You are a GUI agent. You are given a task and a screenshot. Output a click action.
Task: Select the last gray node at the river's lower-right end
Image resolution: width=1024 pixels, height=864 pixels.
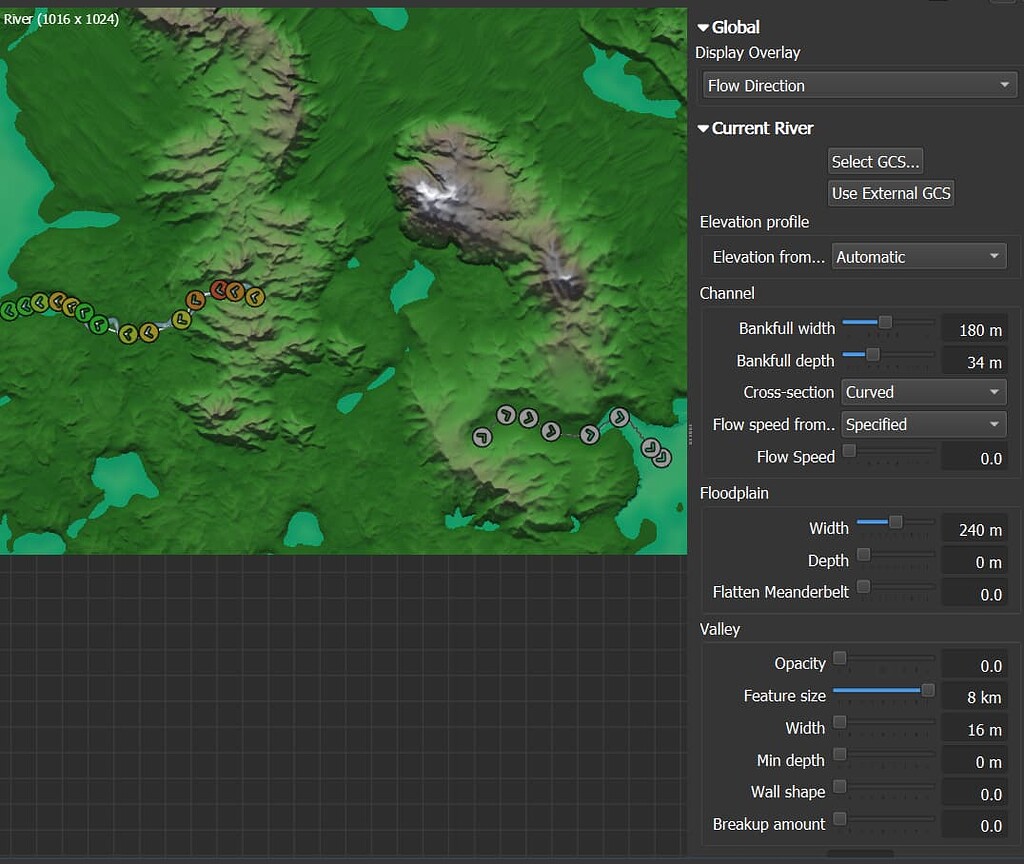pyautogui.click(x=661, y=457)
